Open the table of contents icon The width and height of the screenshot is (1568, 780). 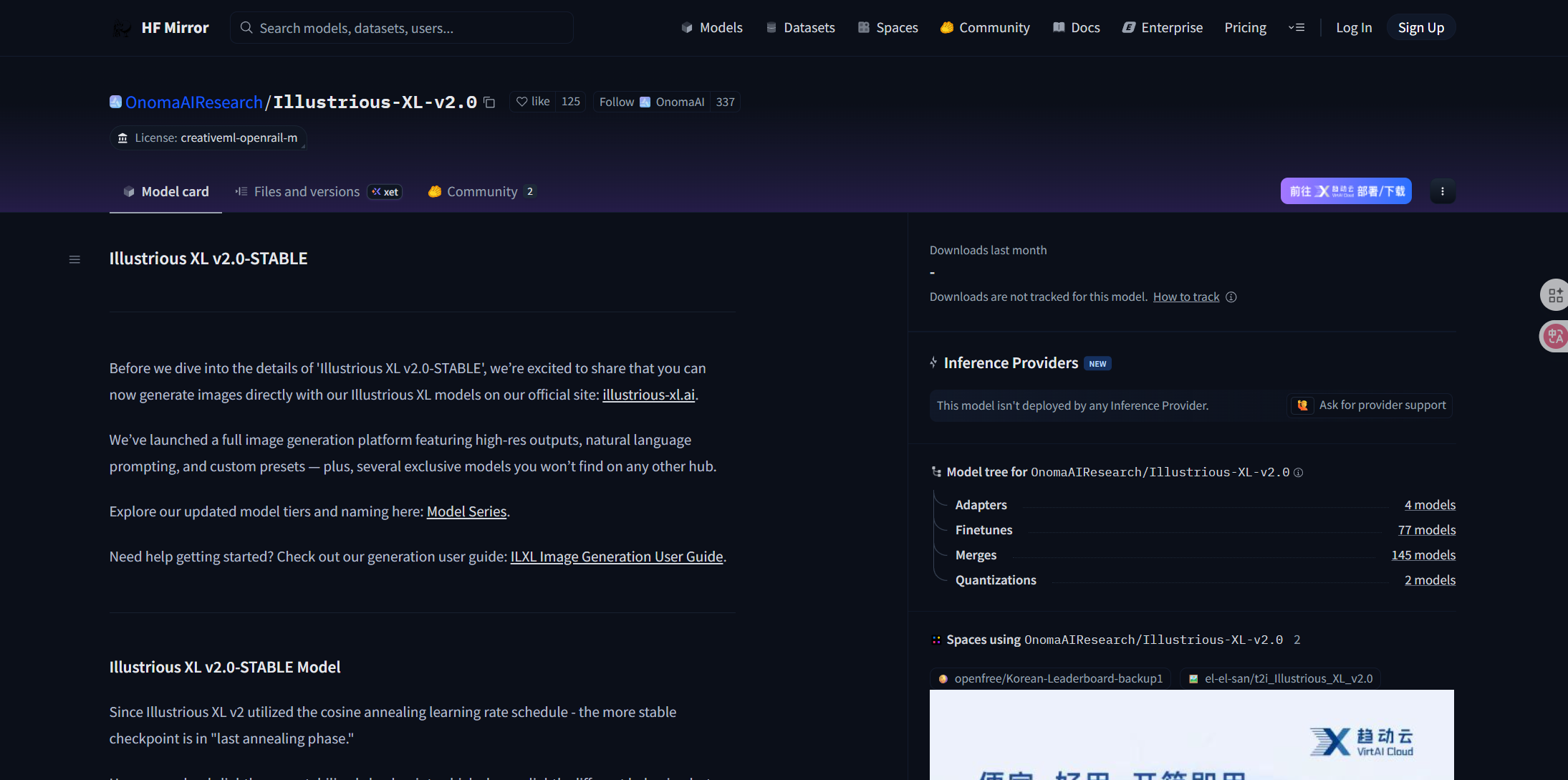click(74, 259)
